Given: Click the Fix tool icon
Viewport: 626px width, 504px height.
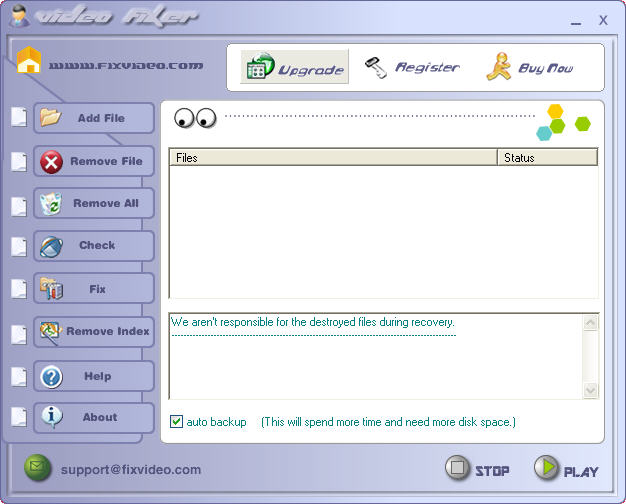Looking at the screenshot, I should point(51,289).
